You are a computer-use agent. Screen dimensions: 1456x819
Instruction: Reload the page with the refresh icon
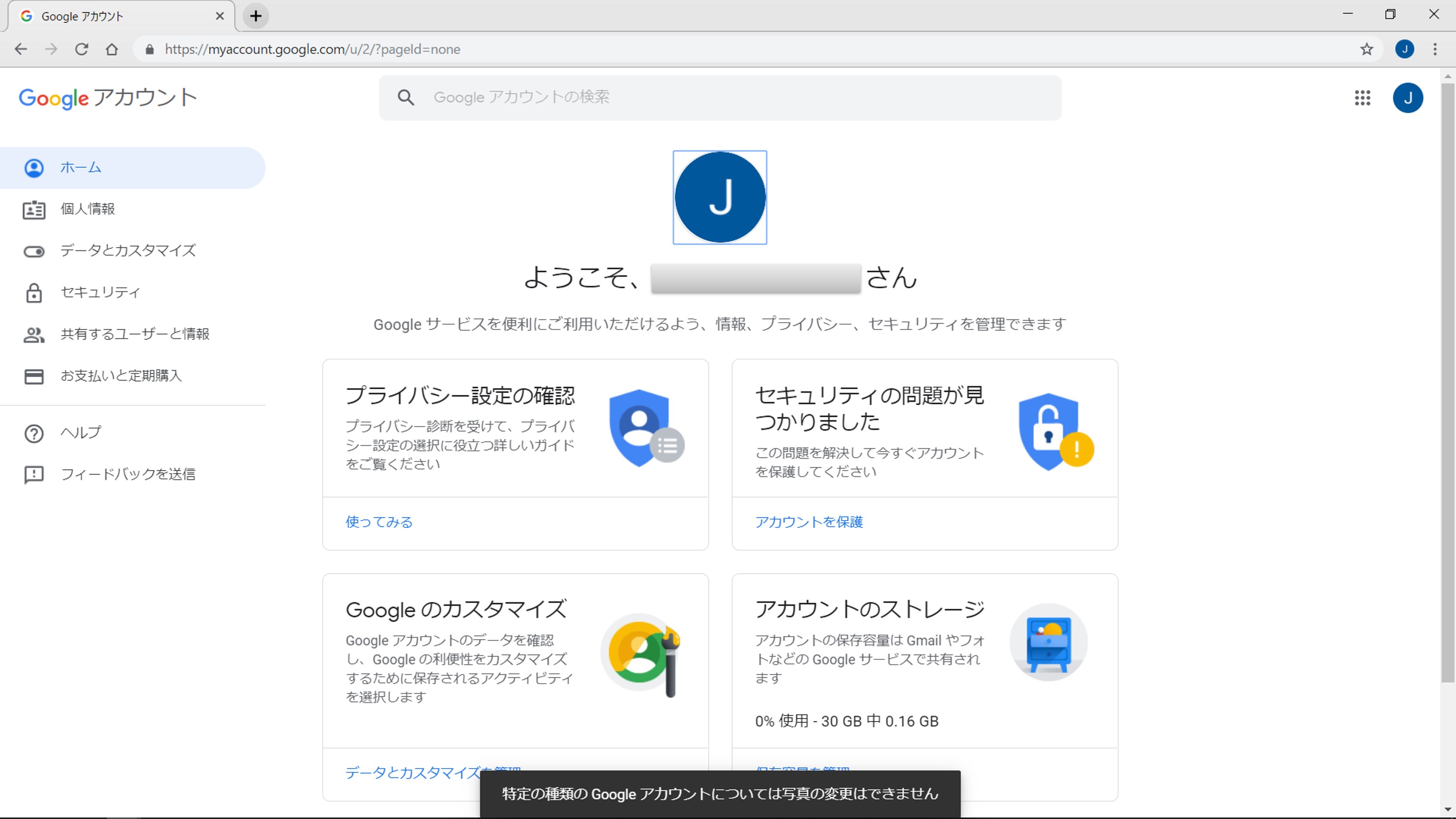pos(82,49)
